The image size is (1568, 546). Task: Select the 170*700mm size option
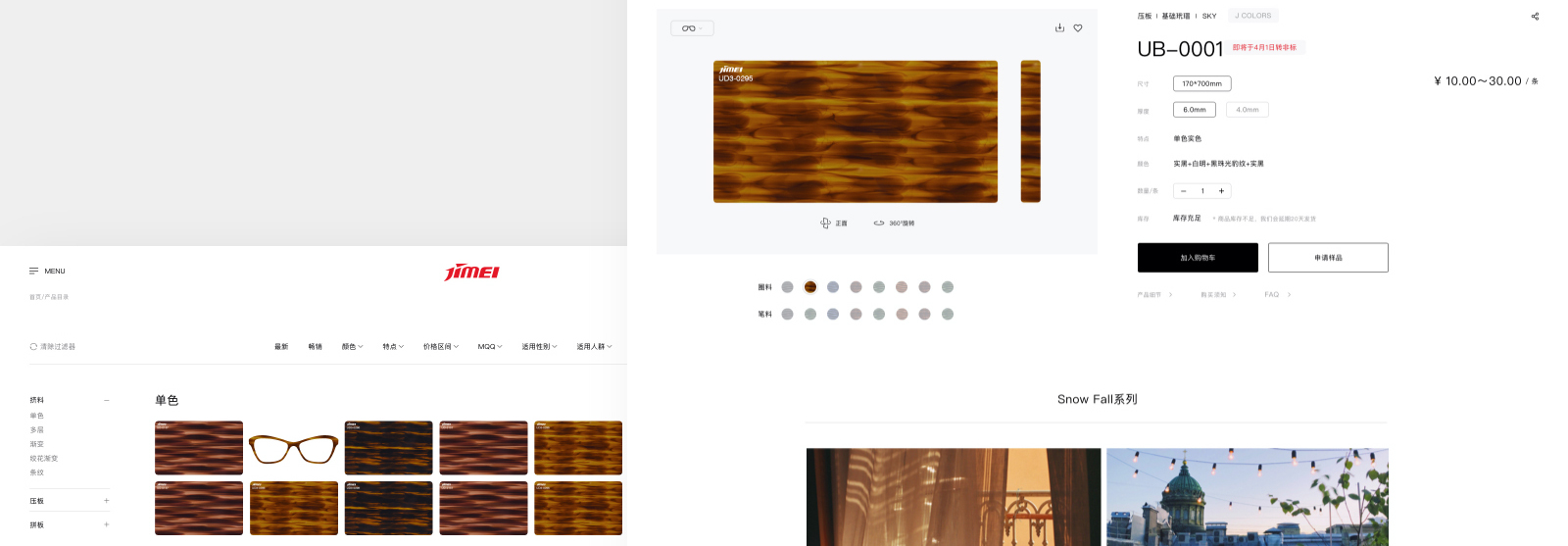pos(1201,84)
